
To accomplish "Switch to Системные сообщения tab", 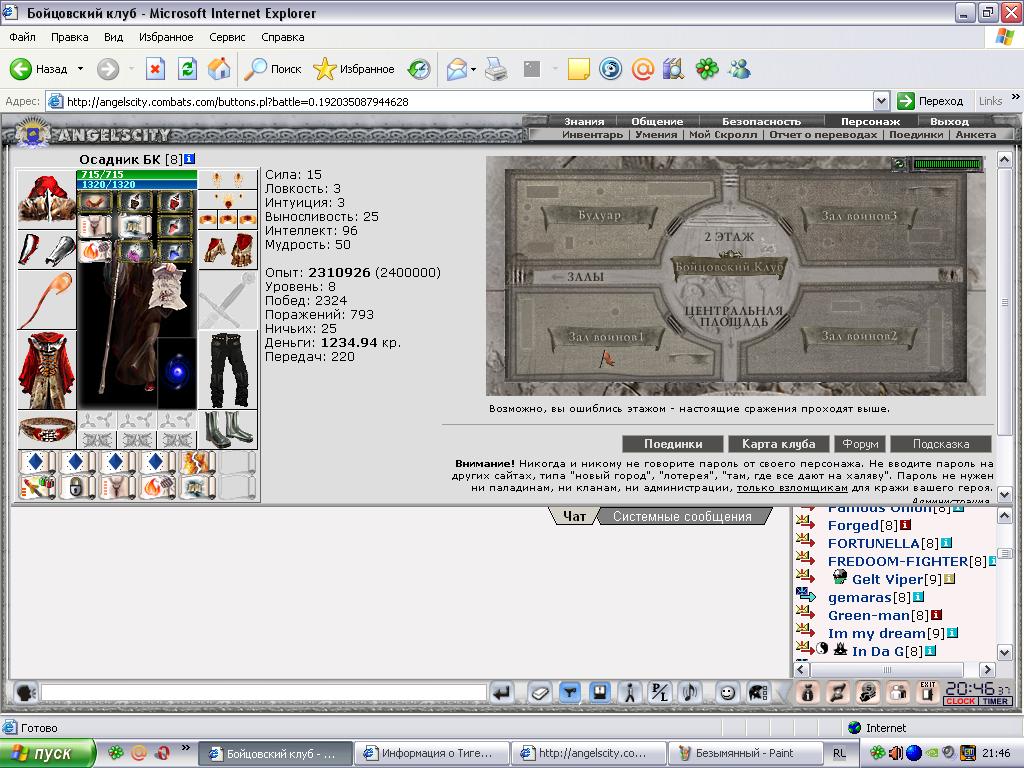I will (x=682, y=517).
